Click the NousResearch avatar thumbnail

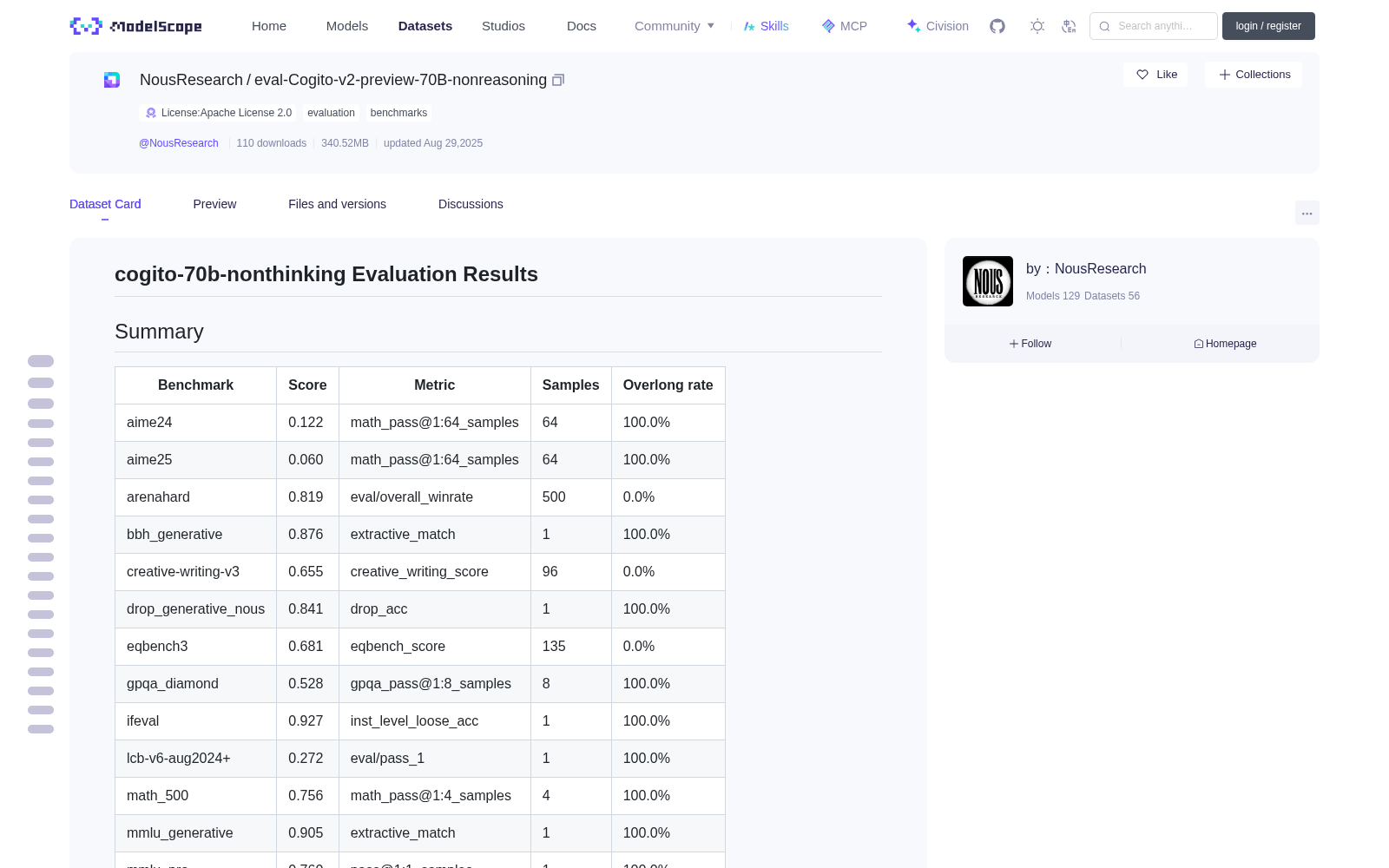pyautogui.click(x=988, y=281)
